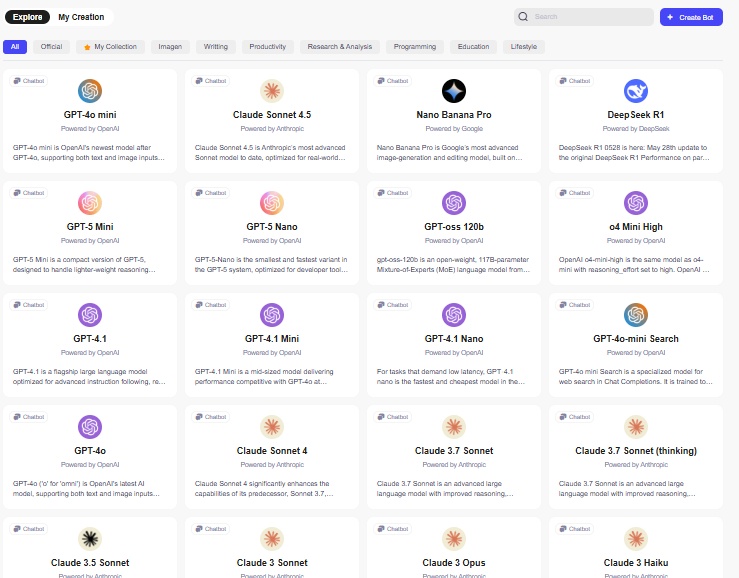Select the Explore tab
The height and width of the screenshot is (578, 739).
(27, 17)
